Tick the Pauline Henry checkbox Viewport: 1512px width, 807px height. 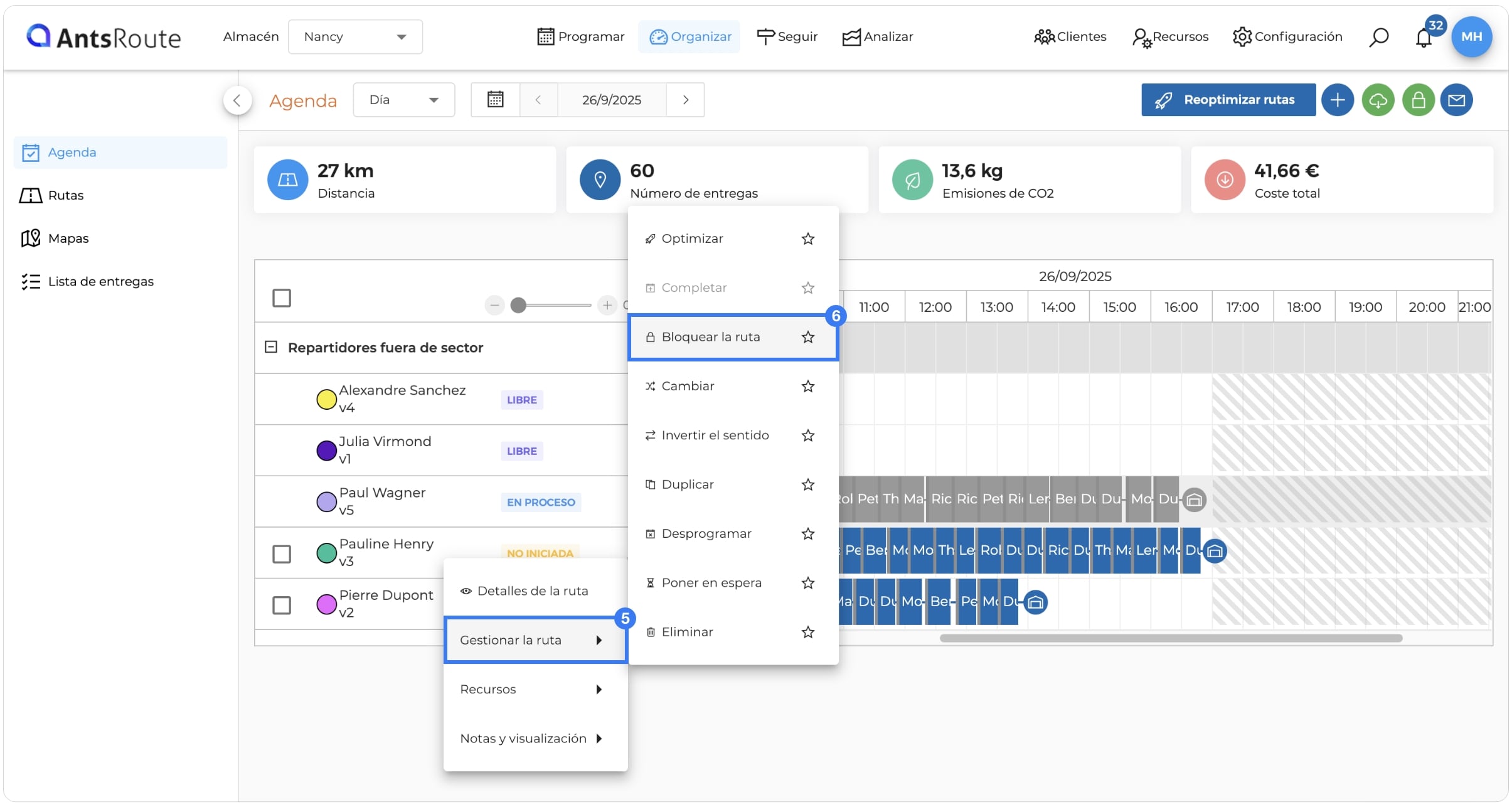(x=282, y=554)
